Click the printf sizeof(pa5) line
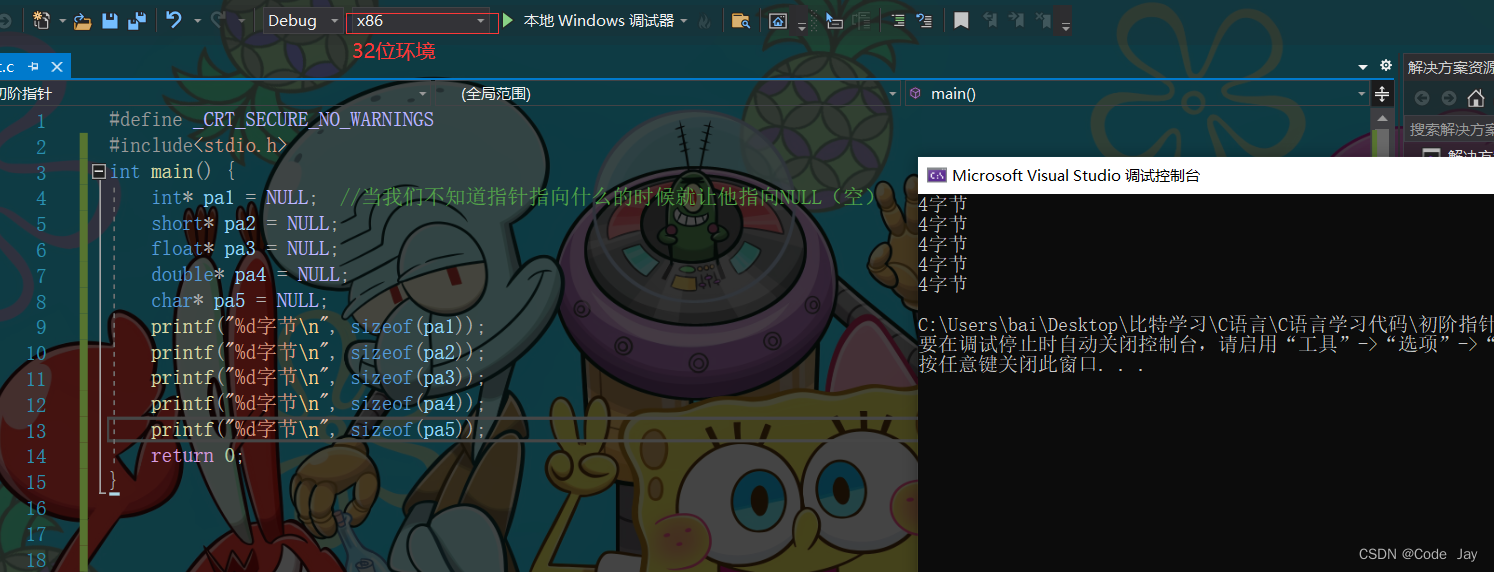1494x572 pixels. point(318,430)
